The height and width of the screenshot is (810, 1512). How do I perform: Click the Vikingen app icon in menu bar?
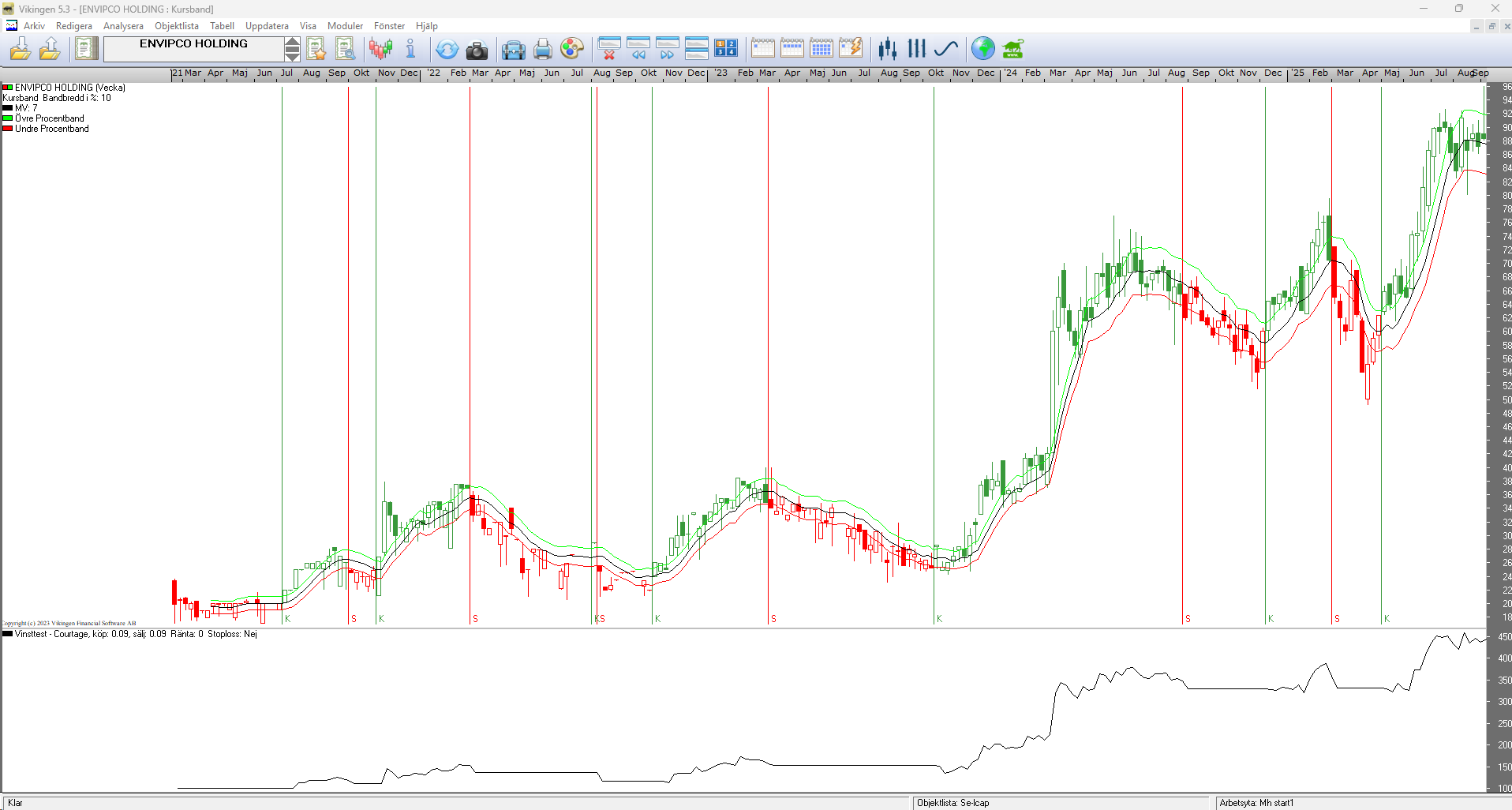click(x=12, y=26)
